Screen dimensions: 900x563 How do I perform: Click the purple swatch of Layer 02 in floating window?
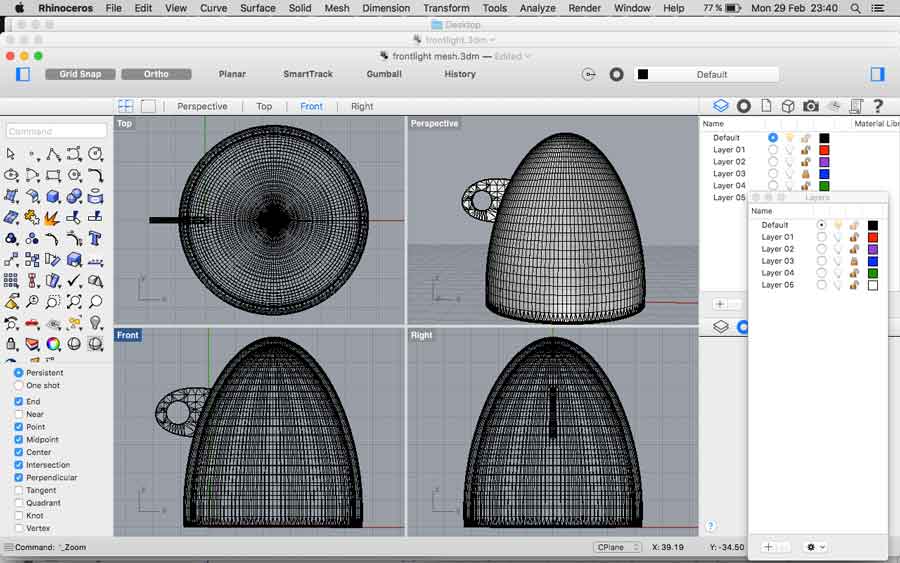point(873,249)
